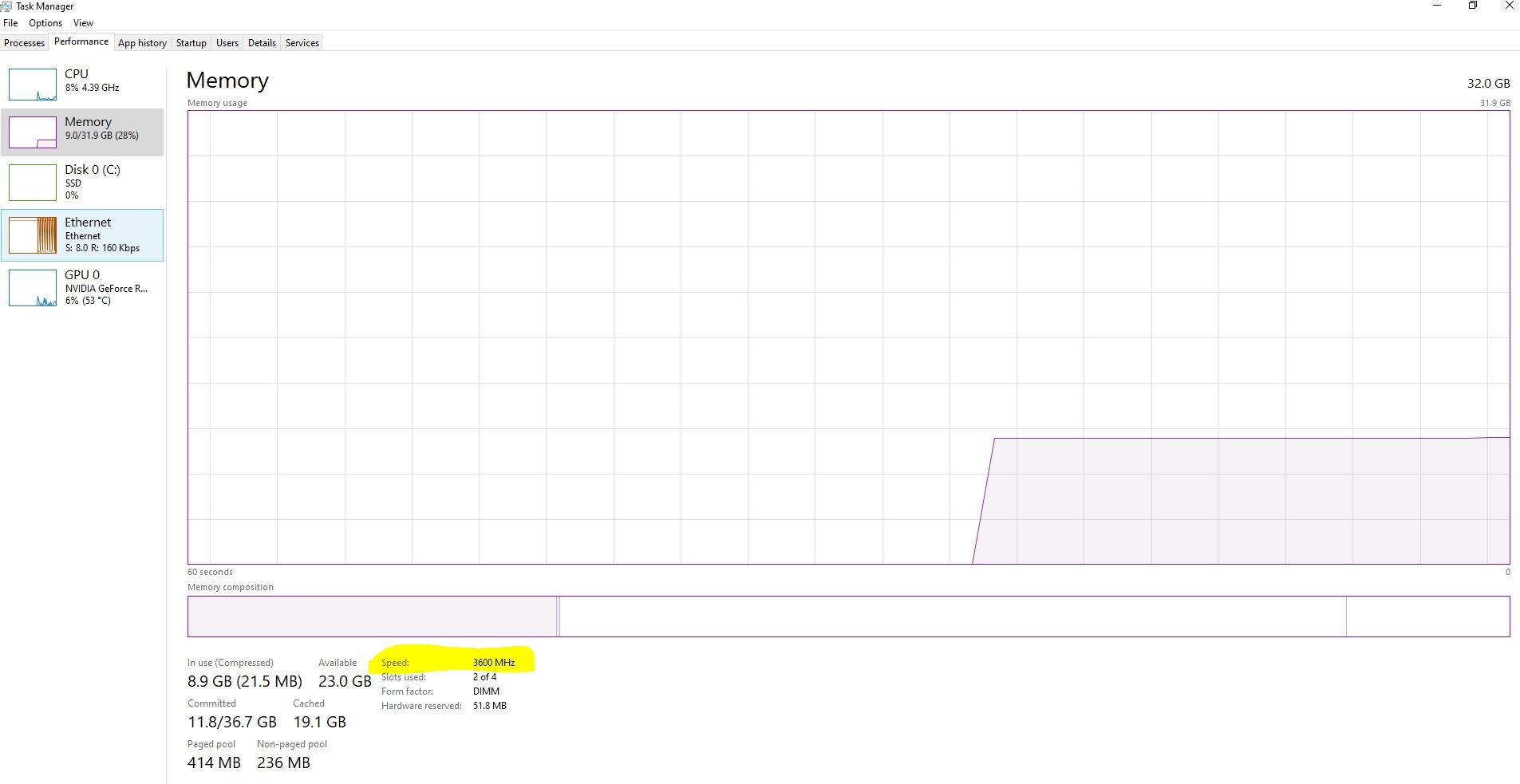Click the Memory usage graph area
The width and height of the screenshot is (1520, 784).
848,337
